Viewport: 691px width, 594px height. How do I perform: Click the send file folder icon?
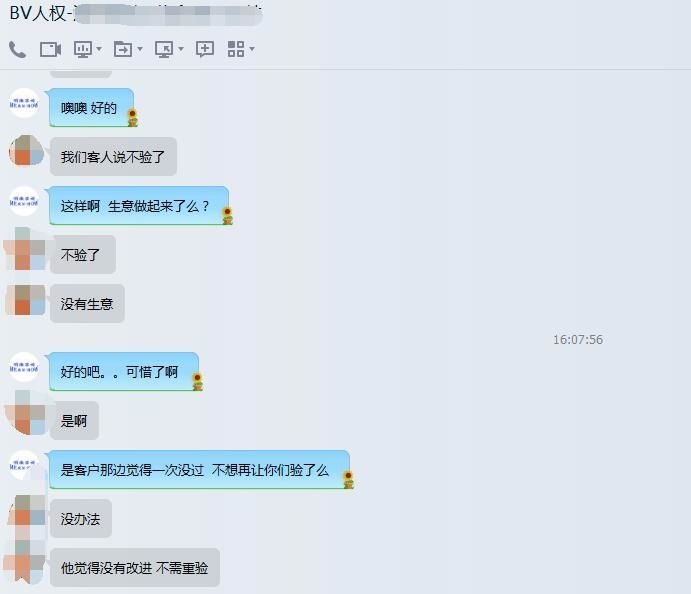coord(123,49)
